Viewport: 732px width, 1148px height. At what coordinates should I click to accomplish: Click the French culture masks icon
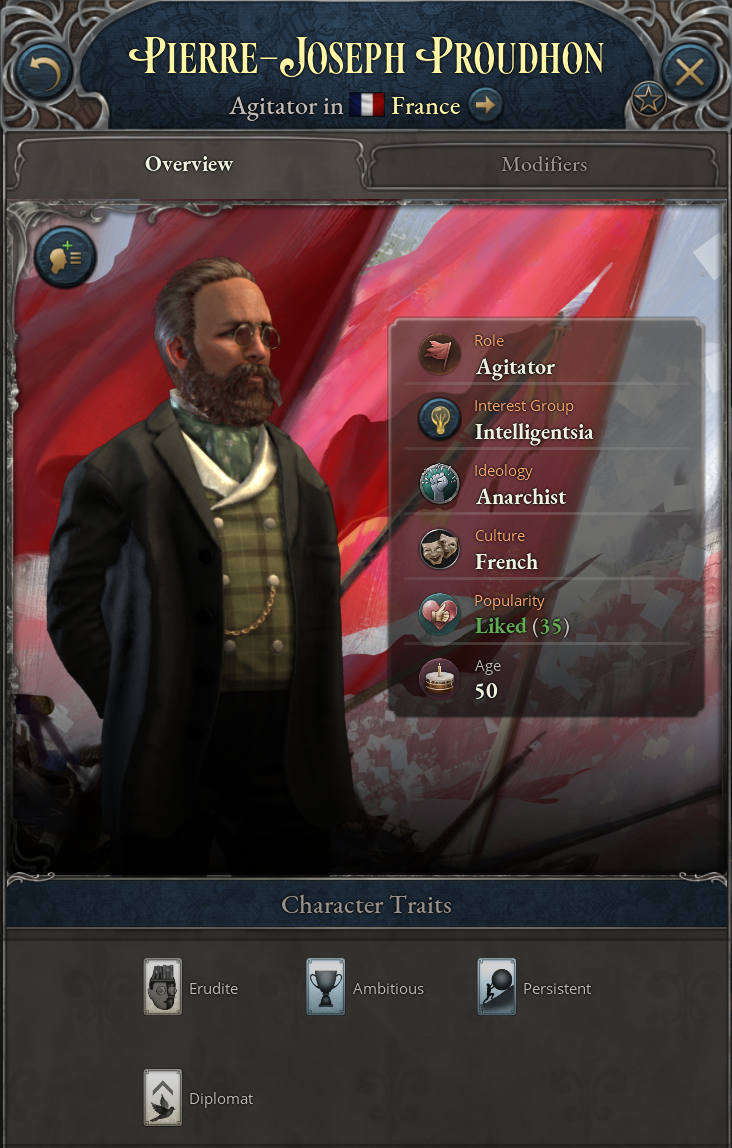tap(439, 549)
